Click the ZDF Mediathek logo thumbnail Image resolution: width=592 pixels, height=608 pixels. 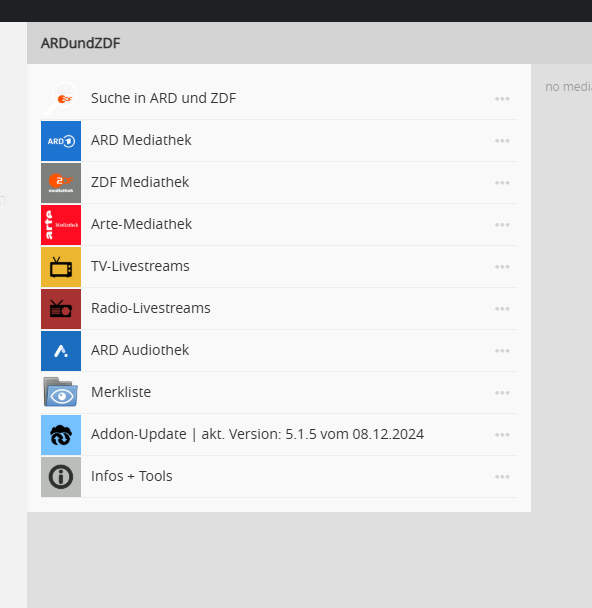pyautogui.click(x=61, y=183)
